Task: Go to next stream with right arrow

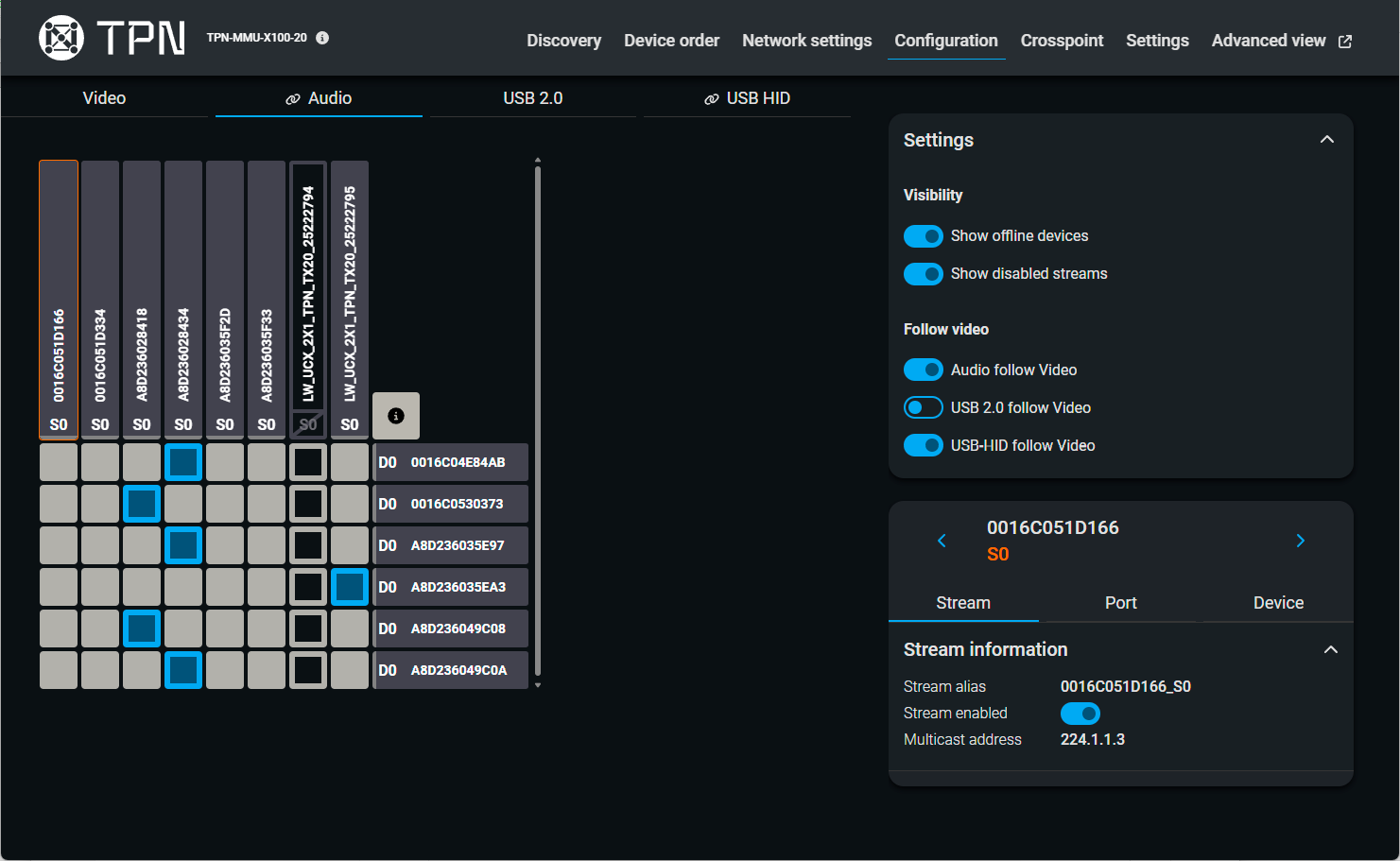Action: pos(1301,541)
